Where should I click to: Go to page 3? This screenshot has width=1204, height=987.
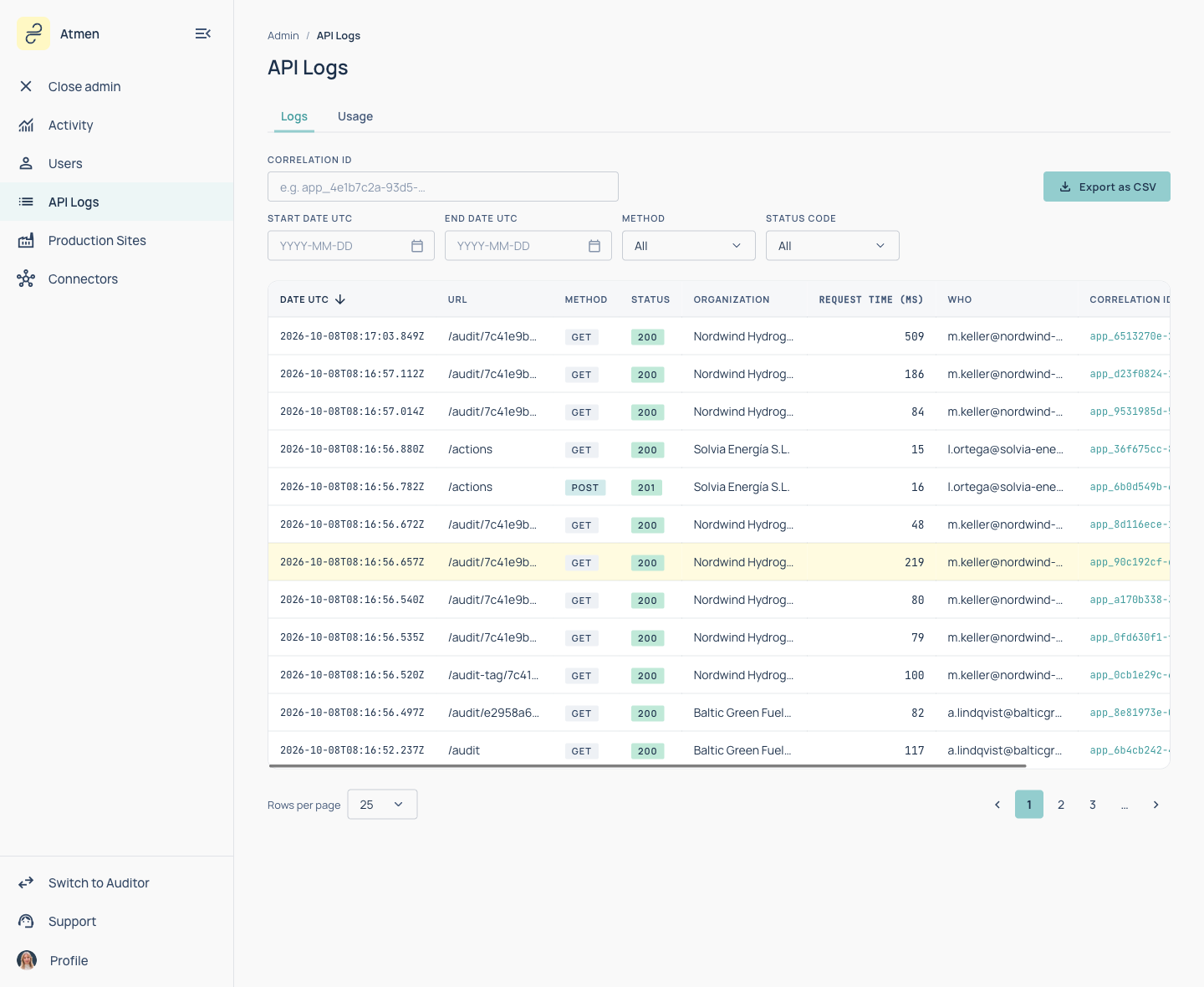[1093, 805]
